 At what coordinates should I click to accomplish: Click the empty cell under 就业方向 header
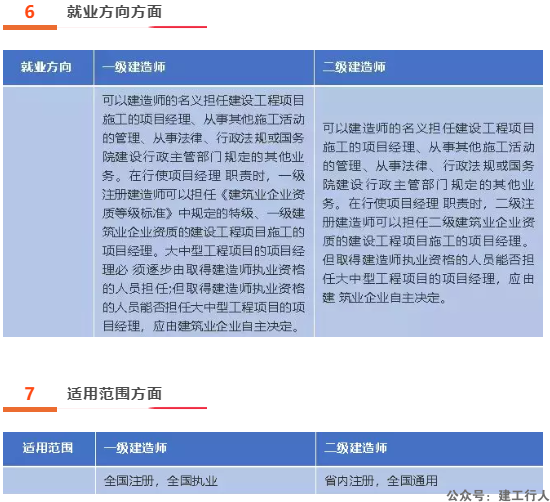[x=48, y=212]
